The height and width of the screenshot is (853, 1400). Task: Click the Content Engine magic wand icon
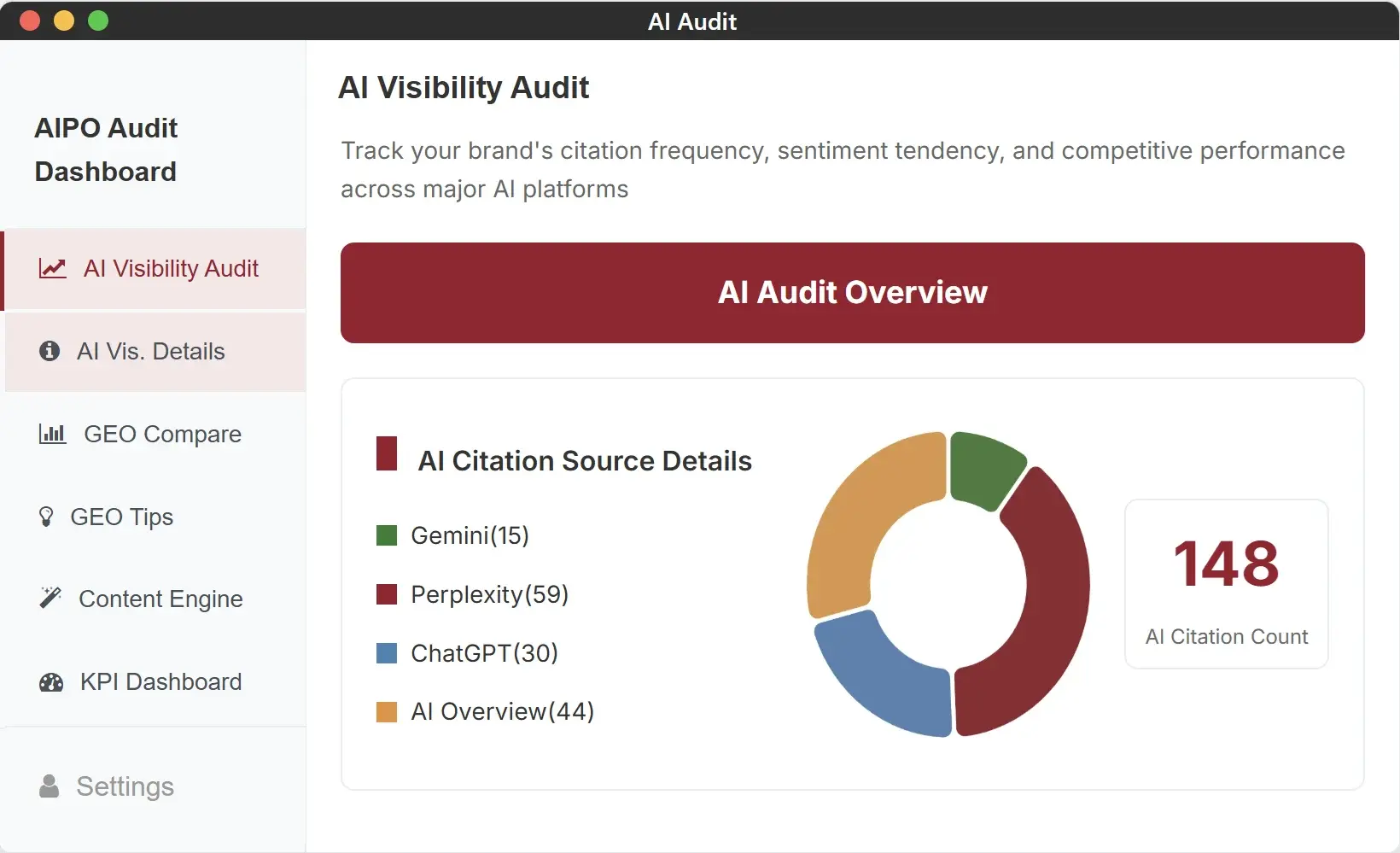pos(50,598)
